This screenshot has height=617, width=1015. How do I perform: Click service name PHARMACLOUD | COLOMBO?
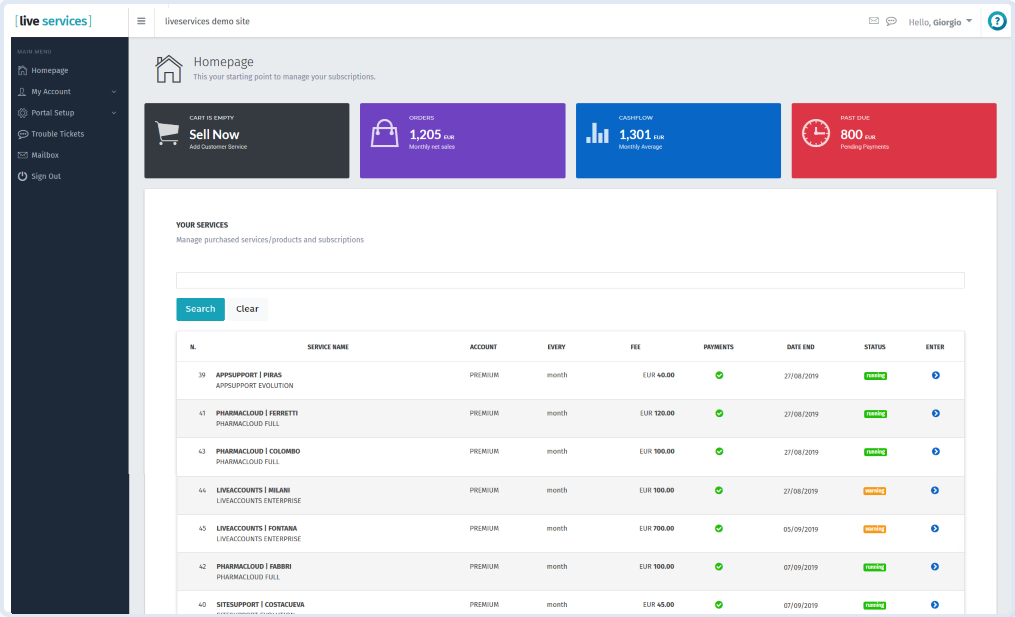tap(258, 451)
